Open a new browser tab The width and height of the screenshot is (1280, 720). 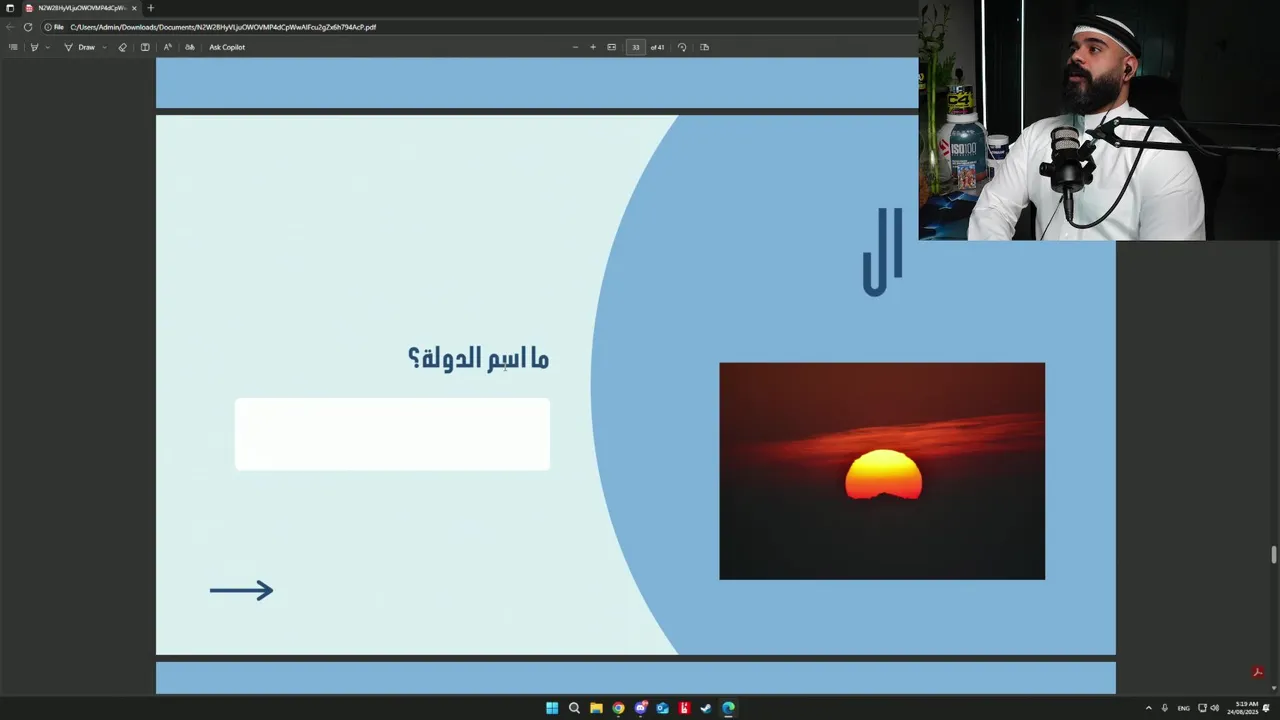pyautogui.click(x=151, y=8)
